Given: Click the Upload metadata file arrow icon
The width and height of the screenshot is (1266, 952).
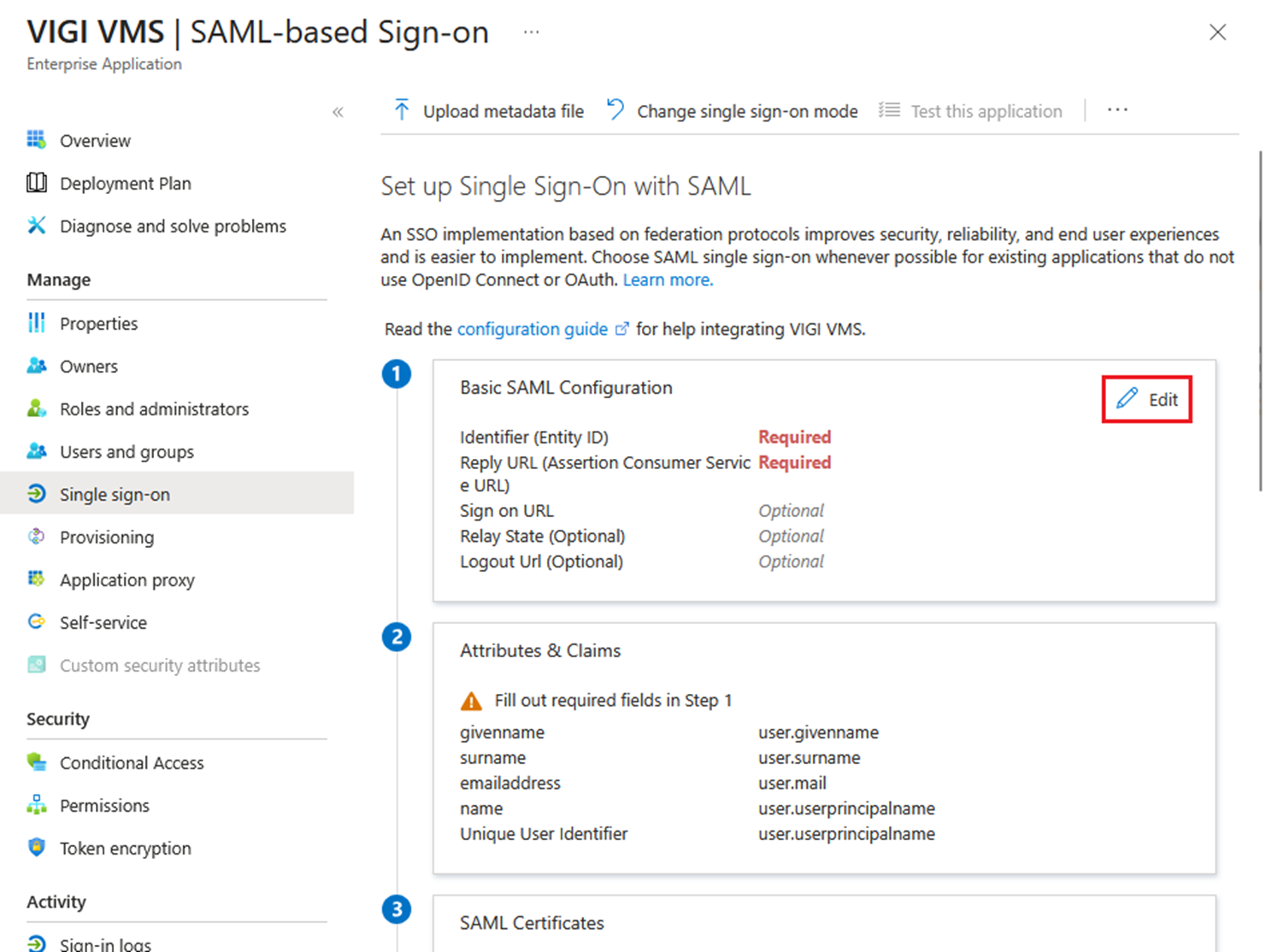Looking at the screenshot, I should [401, 110].
